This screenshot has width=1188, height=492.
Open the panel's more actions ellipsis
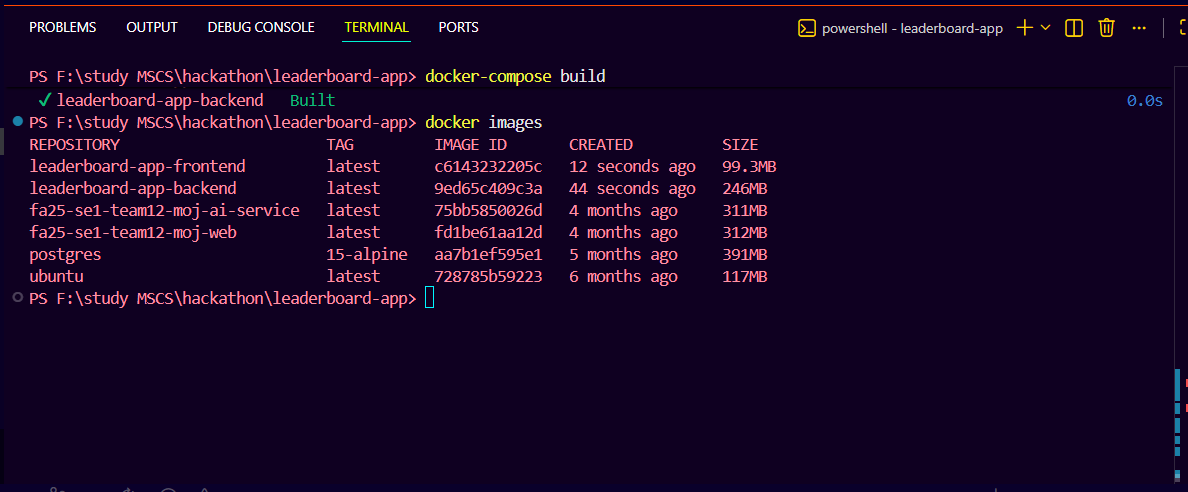click(1139, 28)
